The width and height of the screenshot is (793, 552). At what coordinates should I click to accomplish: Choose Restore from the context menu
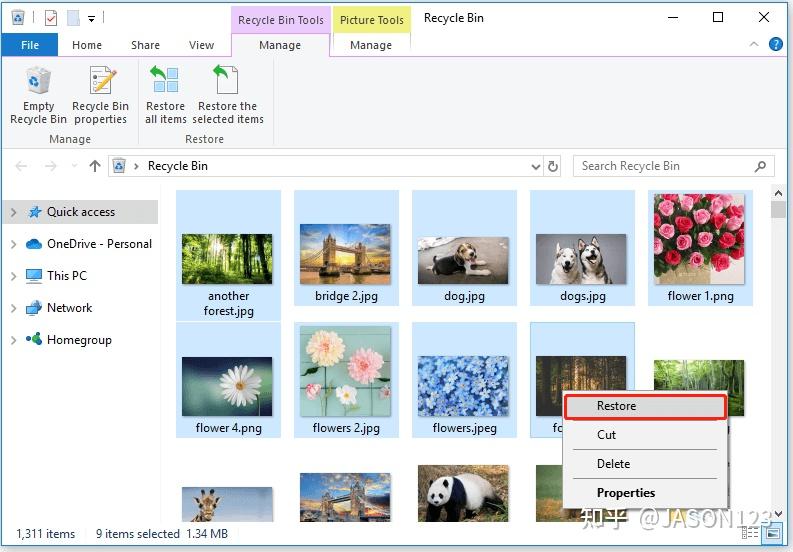[x=645, y=407]
